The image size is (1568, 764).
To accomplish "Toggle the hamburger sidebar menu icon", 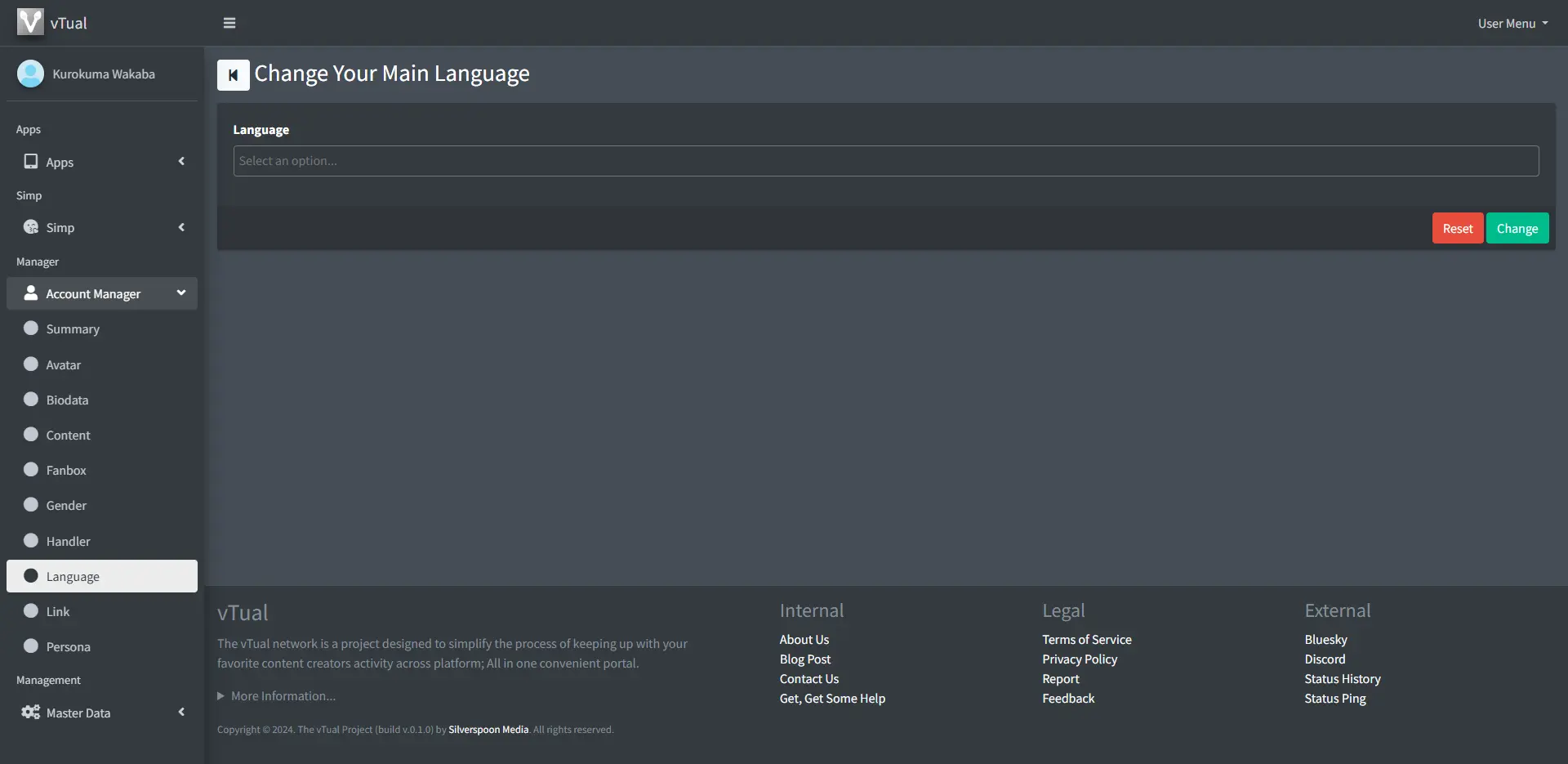I will (x=229, y=23).
